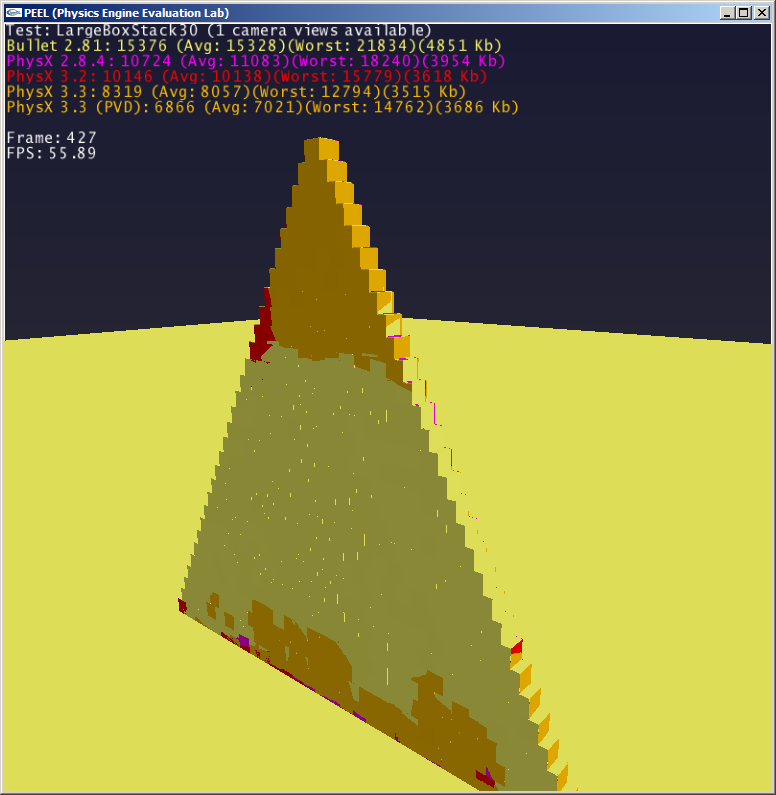Click the PEEL (Physics Engine Evaluation Lab) title text
This screenshot has width=776, height=795.
(x=127, y=13)
